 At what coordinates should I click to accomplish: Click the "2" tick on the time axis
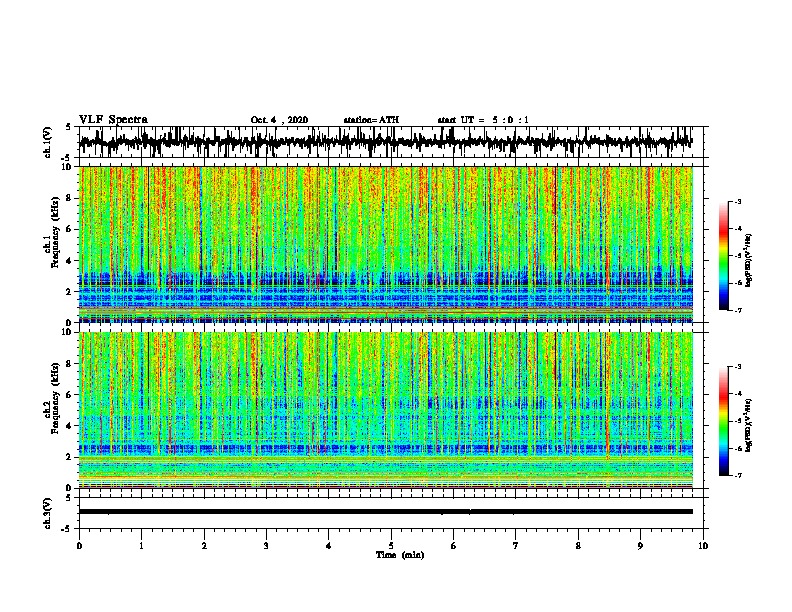(204, 546)
